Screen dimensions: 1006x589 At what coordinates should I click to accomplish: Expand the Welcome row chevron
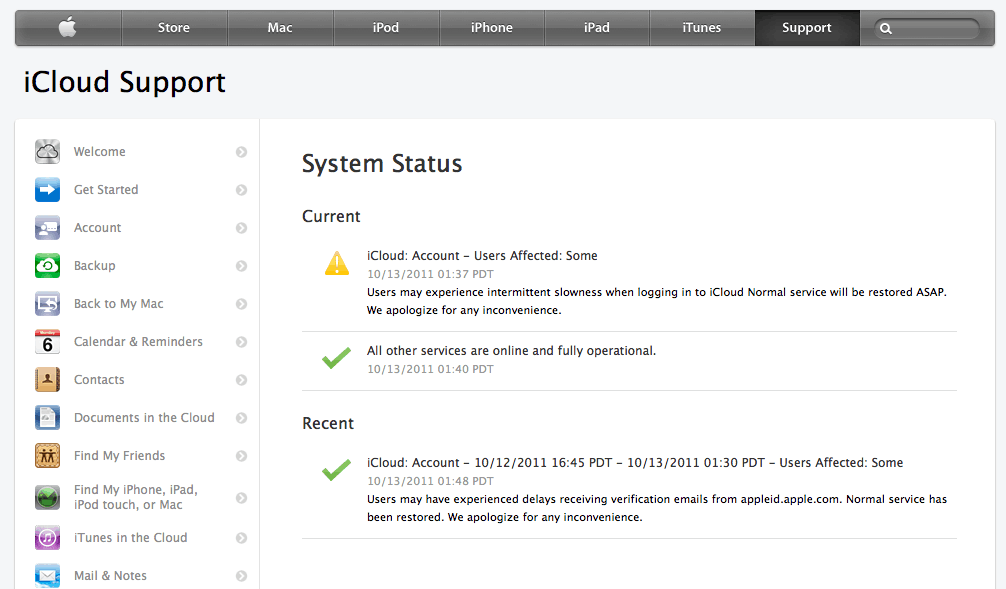(x=241, y=152)
